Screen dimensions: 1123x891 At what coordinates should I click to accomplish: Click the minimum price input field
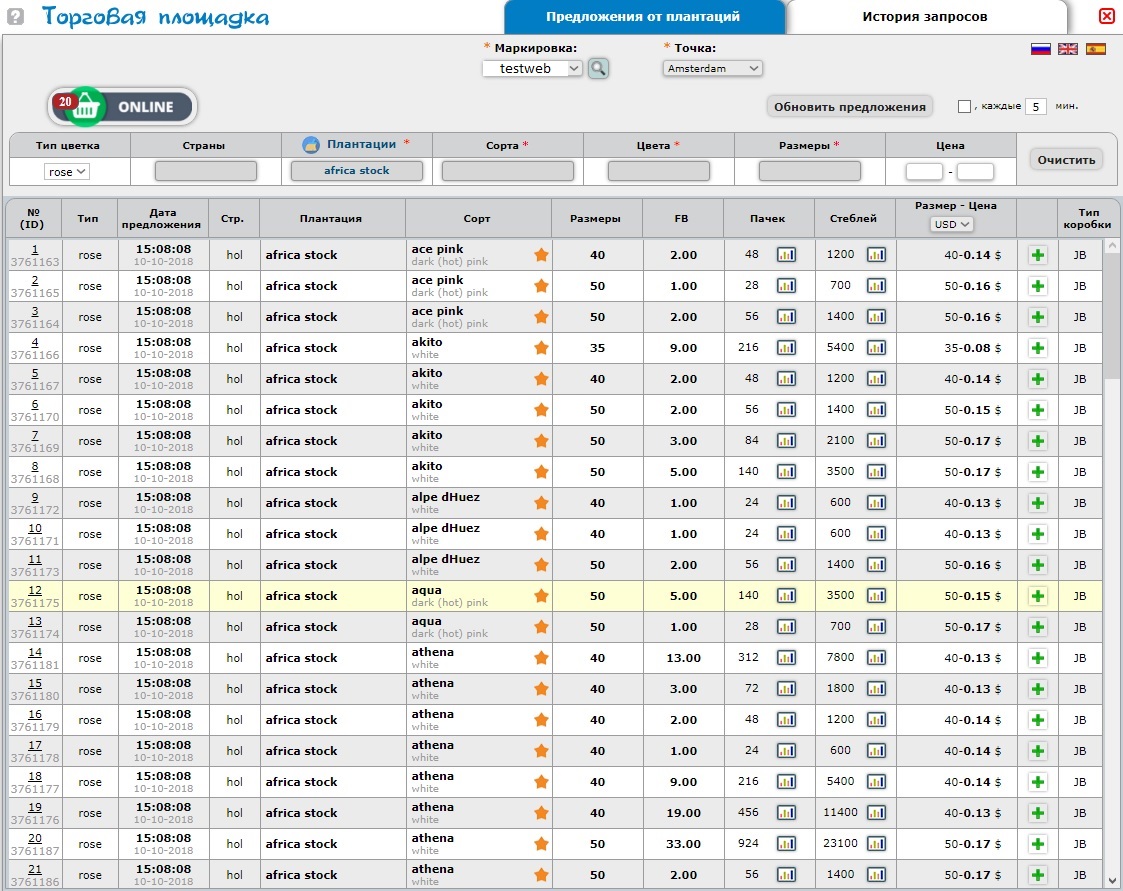(x=924, y=172)
